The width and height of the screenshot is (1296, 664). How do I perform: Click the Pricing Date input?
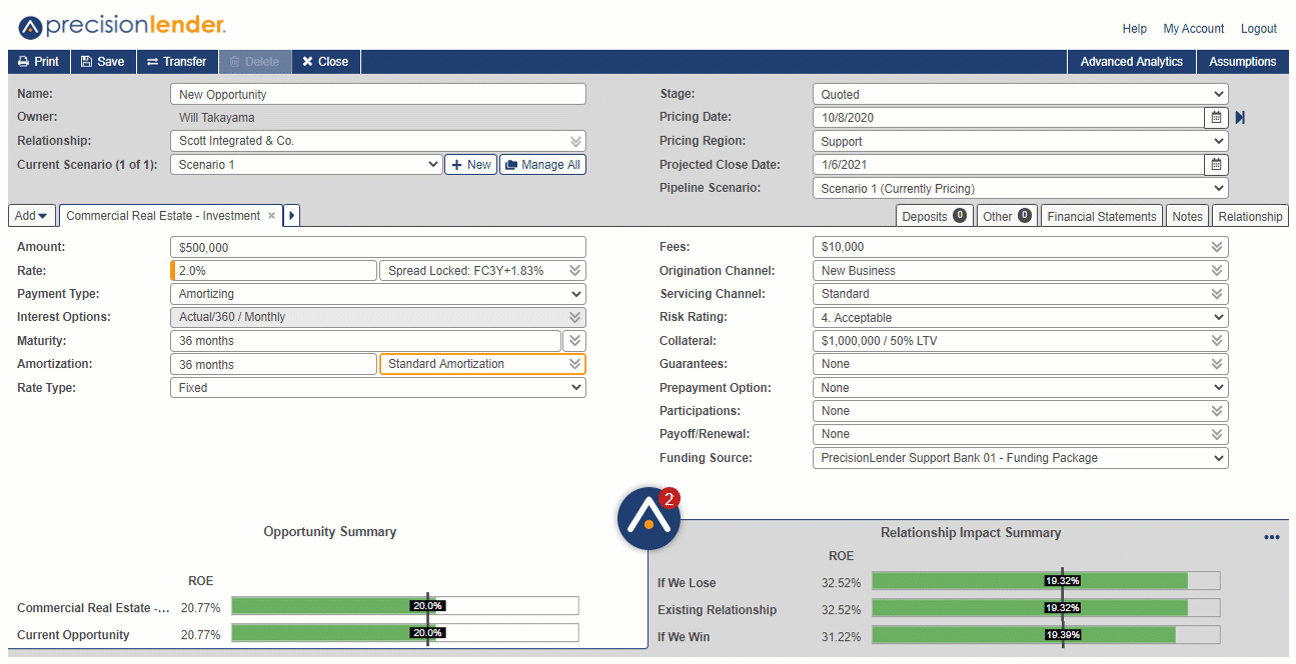pyautogui.click(x=1008, y=118)
